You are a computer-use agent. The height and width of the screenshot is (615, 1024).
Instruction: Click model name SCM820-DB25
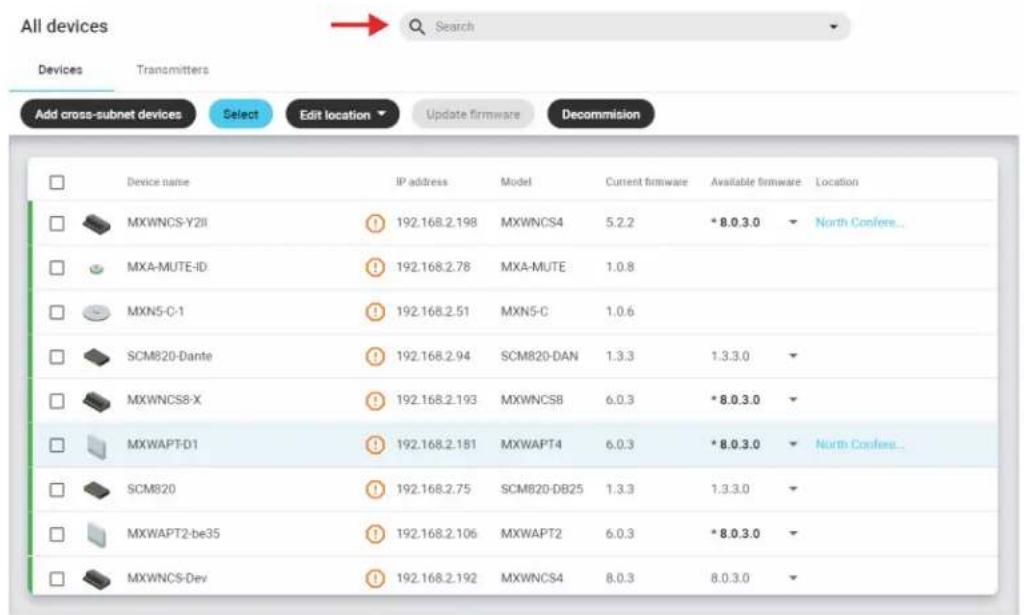(542, 489)
